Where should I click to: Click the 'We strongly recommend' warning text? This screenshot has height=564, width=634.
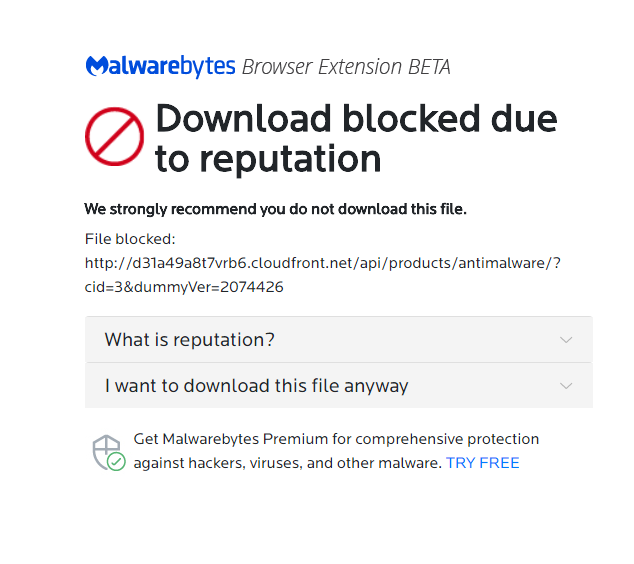pyautogui.click(x=275, y=209)
